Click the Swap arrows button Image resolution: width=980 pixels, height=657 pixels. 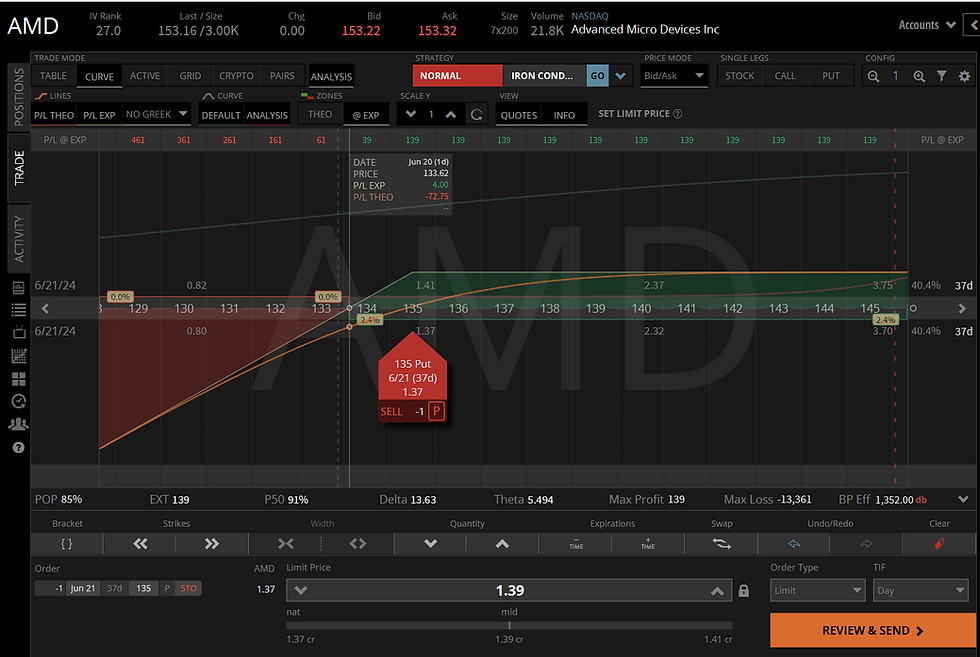[721, 544]
